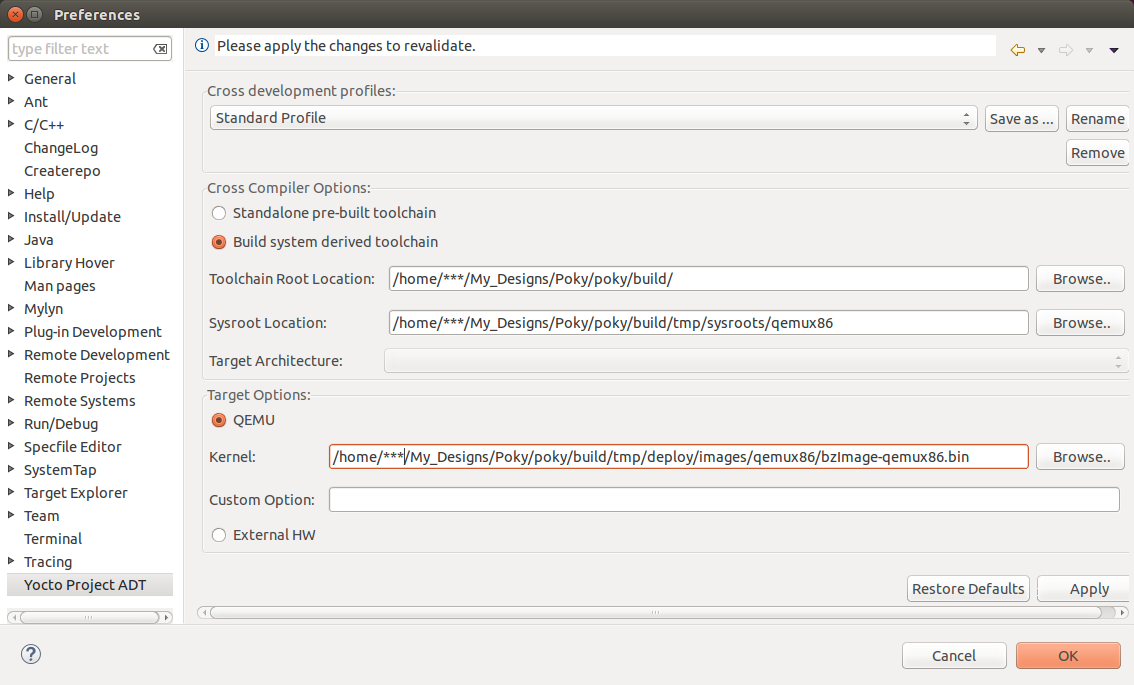This screenshot has width=1134, height=685.
Task: Enable the External HW target option
Action: (x=218, y=535)
